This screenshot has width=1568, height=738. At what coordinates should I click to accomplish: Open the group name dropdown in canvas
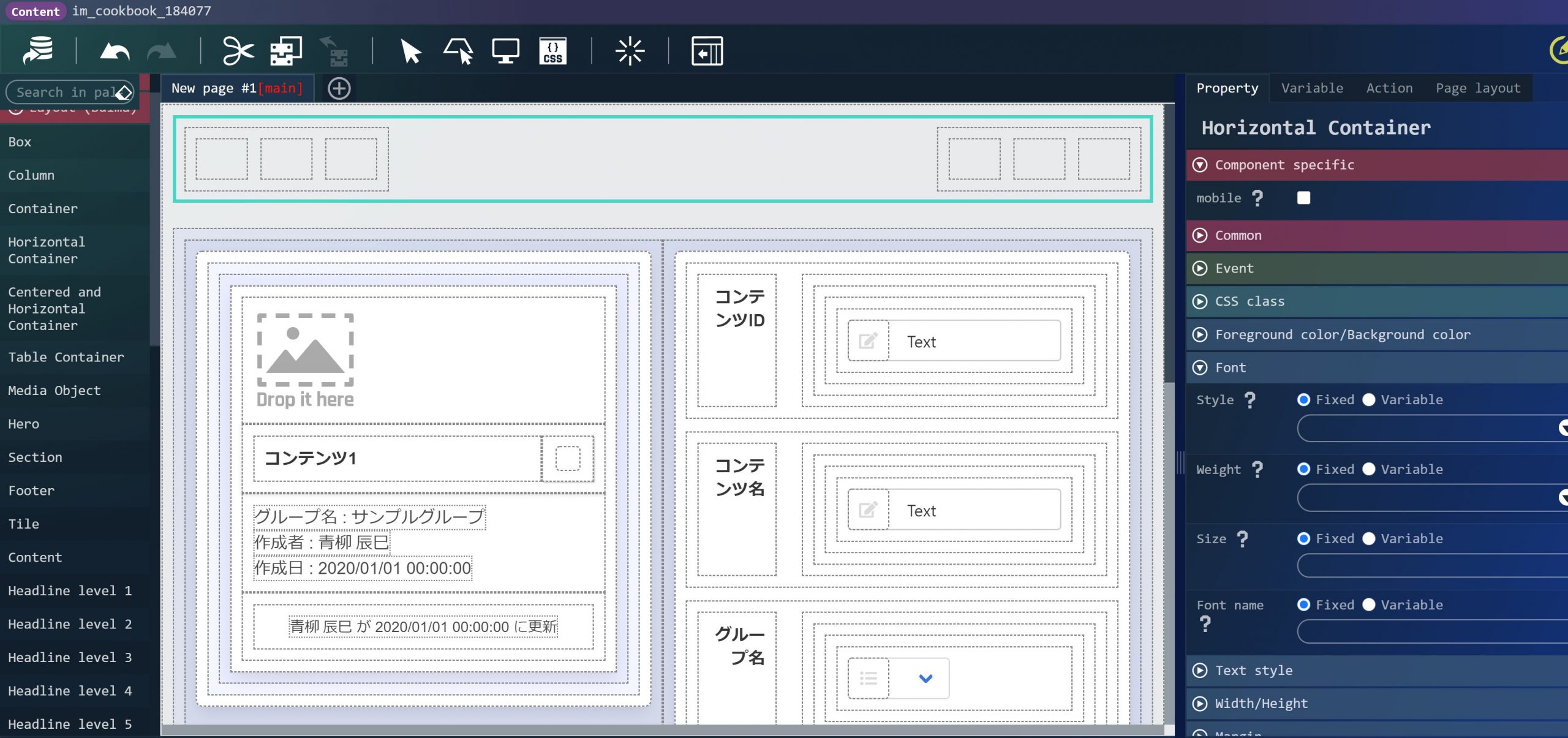point(925,678)
